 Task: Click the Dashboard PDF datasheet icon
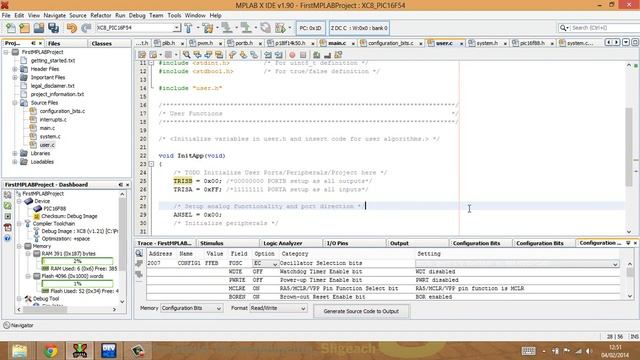[x=7, y=227]
